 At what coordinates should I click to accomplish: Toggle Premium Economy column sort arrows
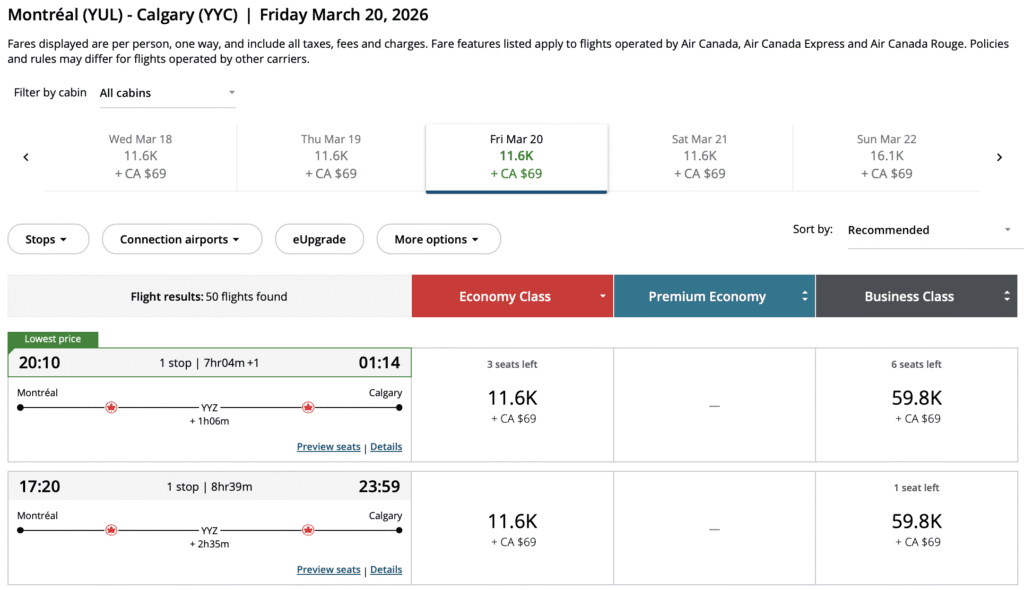tap(805, 297)
